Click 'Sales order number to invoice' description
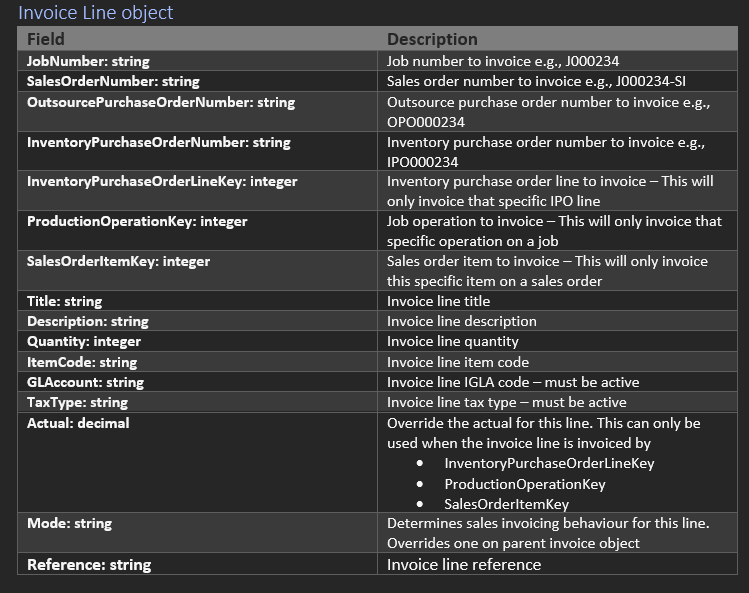Image resolution: width=749 pixels, height=593 pixels. [x=484, y=81]
